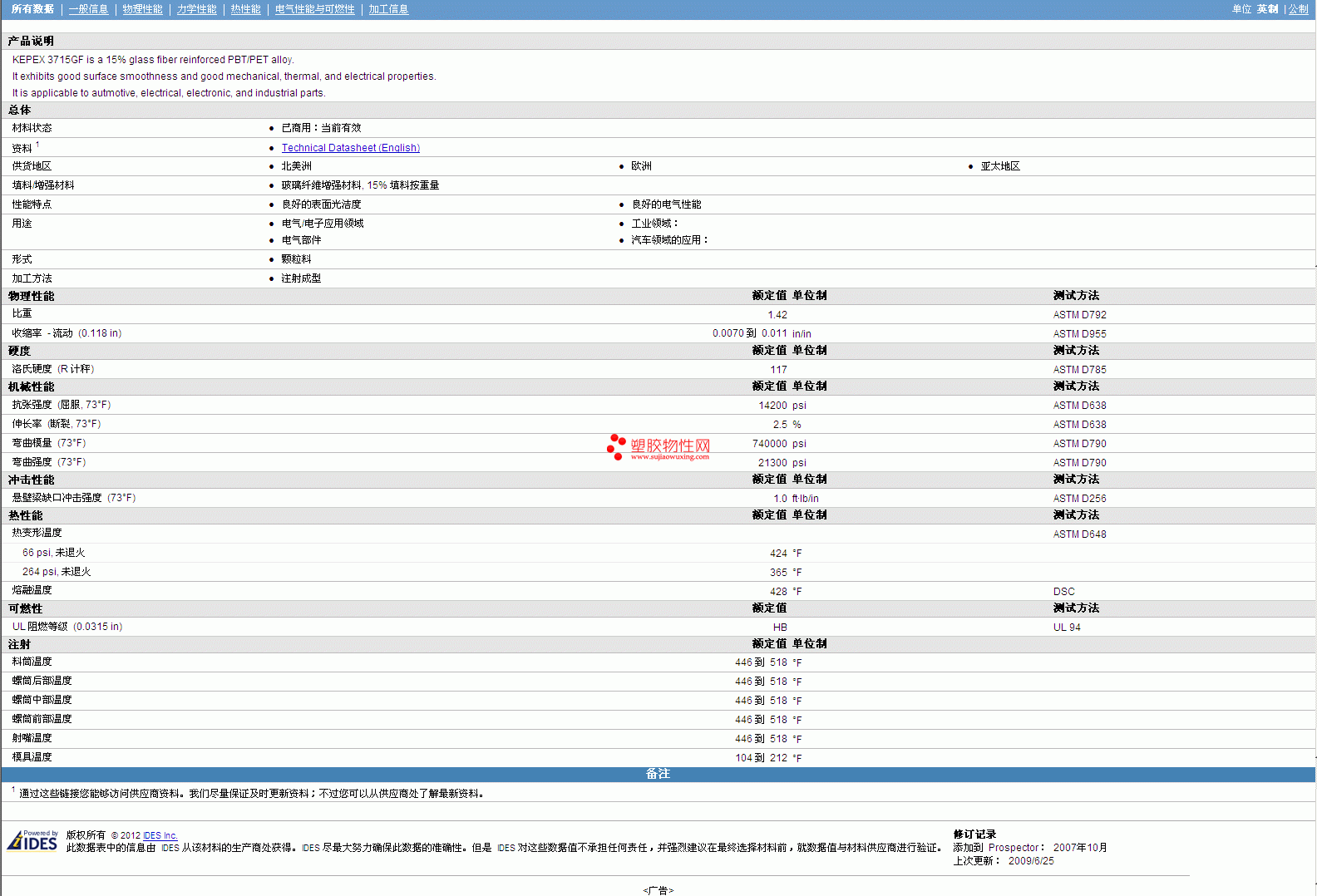This screenshot has width=1317, height=896.
Task: Click the 424 °F deflection temperature value
Action: click(786, 554)
